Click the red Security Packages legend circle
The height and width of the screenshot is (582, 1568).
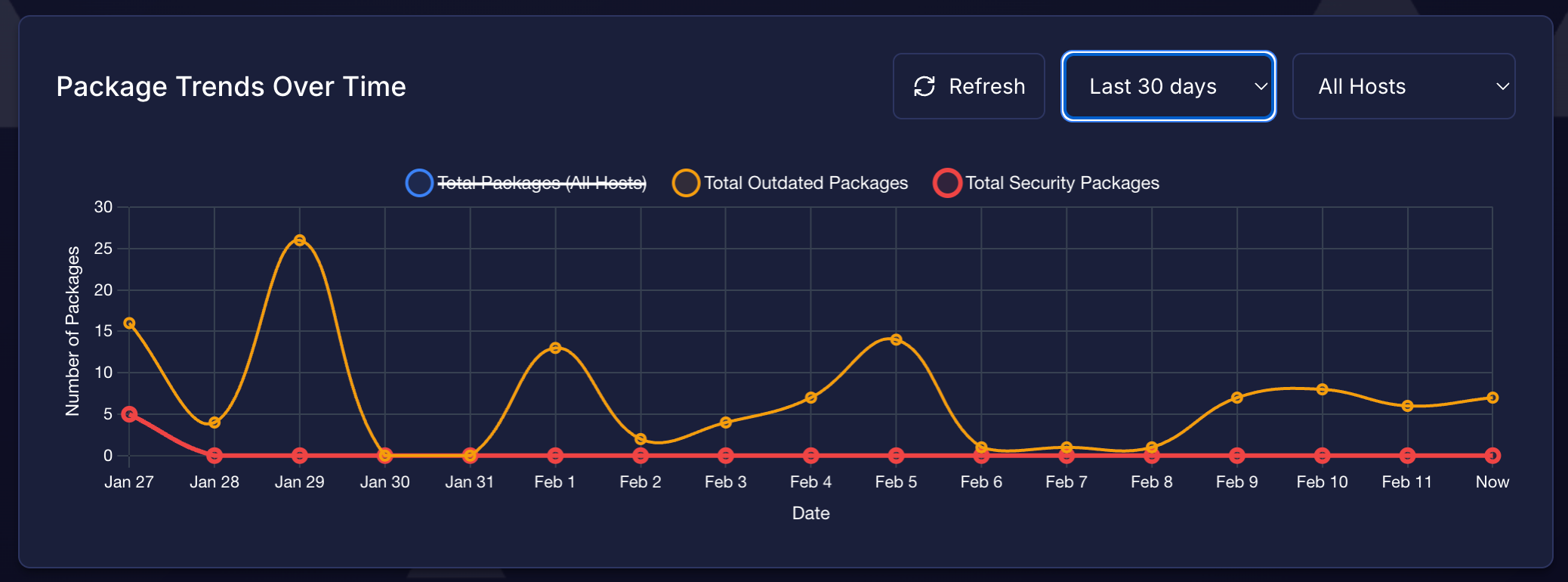click(947, 183)
